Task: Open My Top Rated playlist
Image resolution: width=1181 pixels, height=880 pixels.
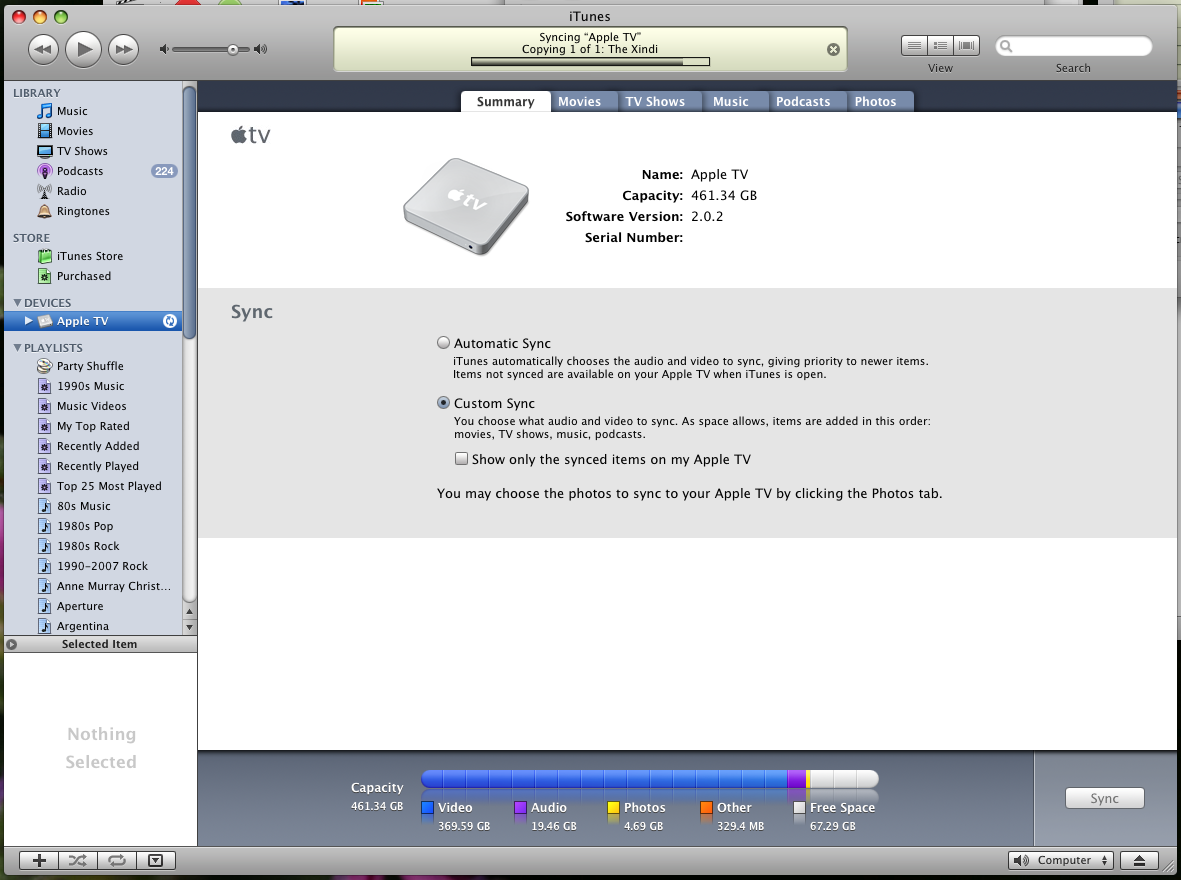Action: click(x=93, y=426)
